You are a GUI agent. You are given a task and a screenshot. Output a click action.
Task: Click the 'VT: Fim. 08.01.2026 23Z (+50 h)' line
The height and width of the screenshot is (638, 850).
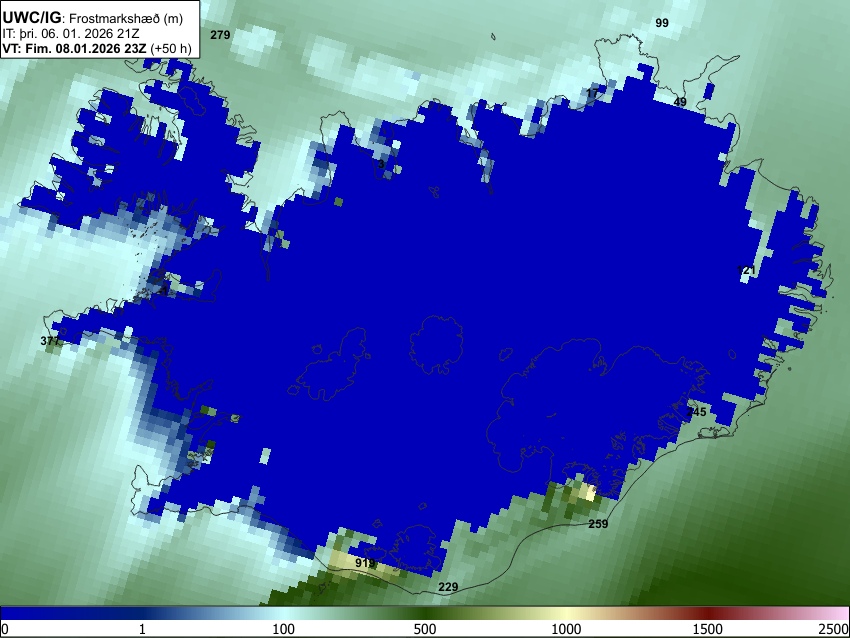point(97,48)
